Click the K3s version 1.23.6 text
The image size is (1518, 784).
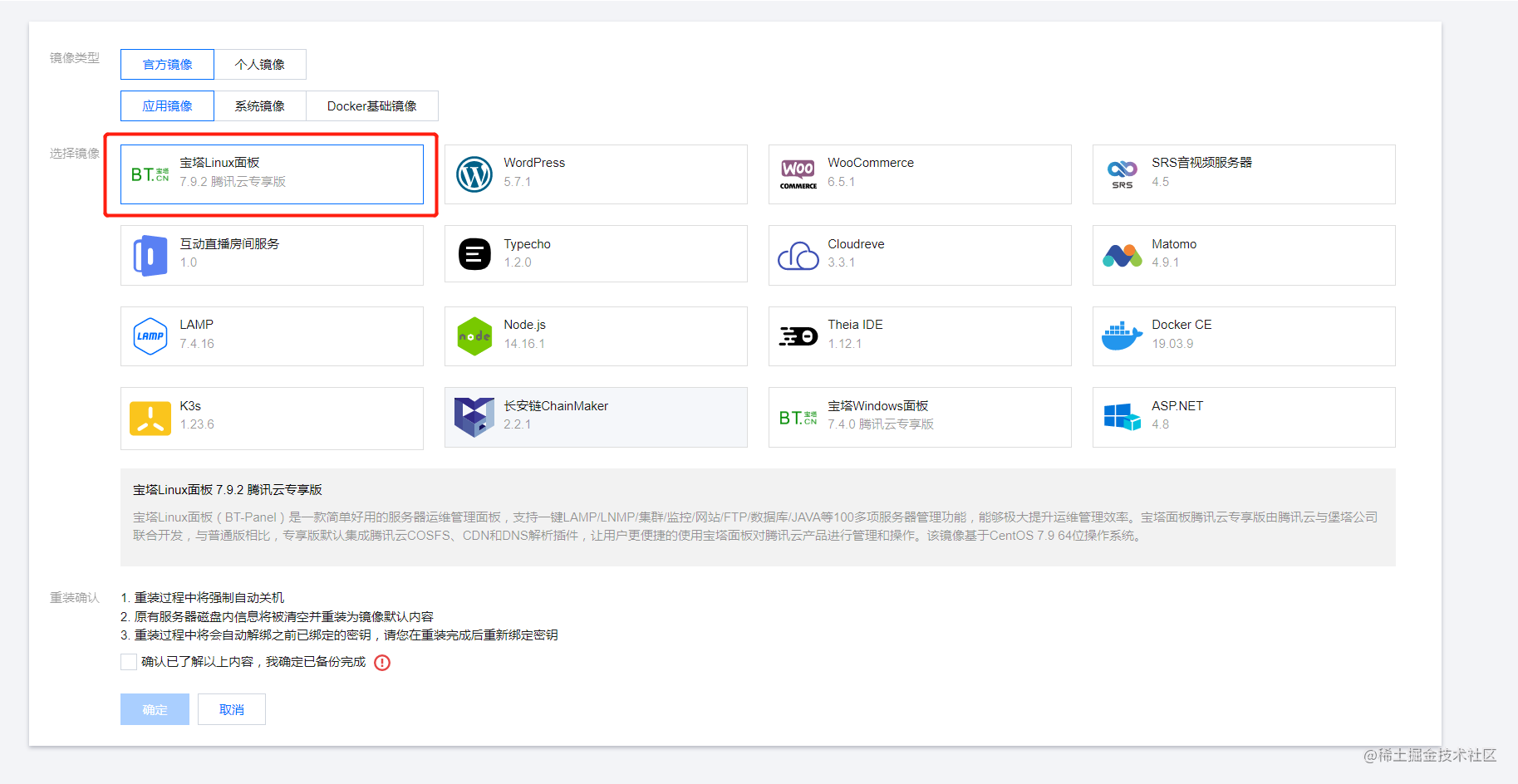click(x=197, y=424)
